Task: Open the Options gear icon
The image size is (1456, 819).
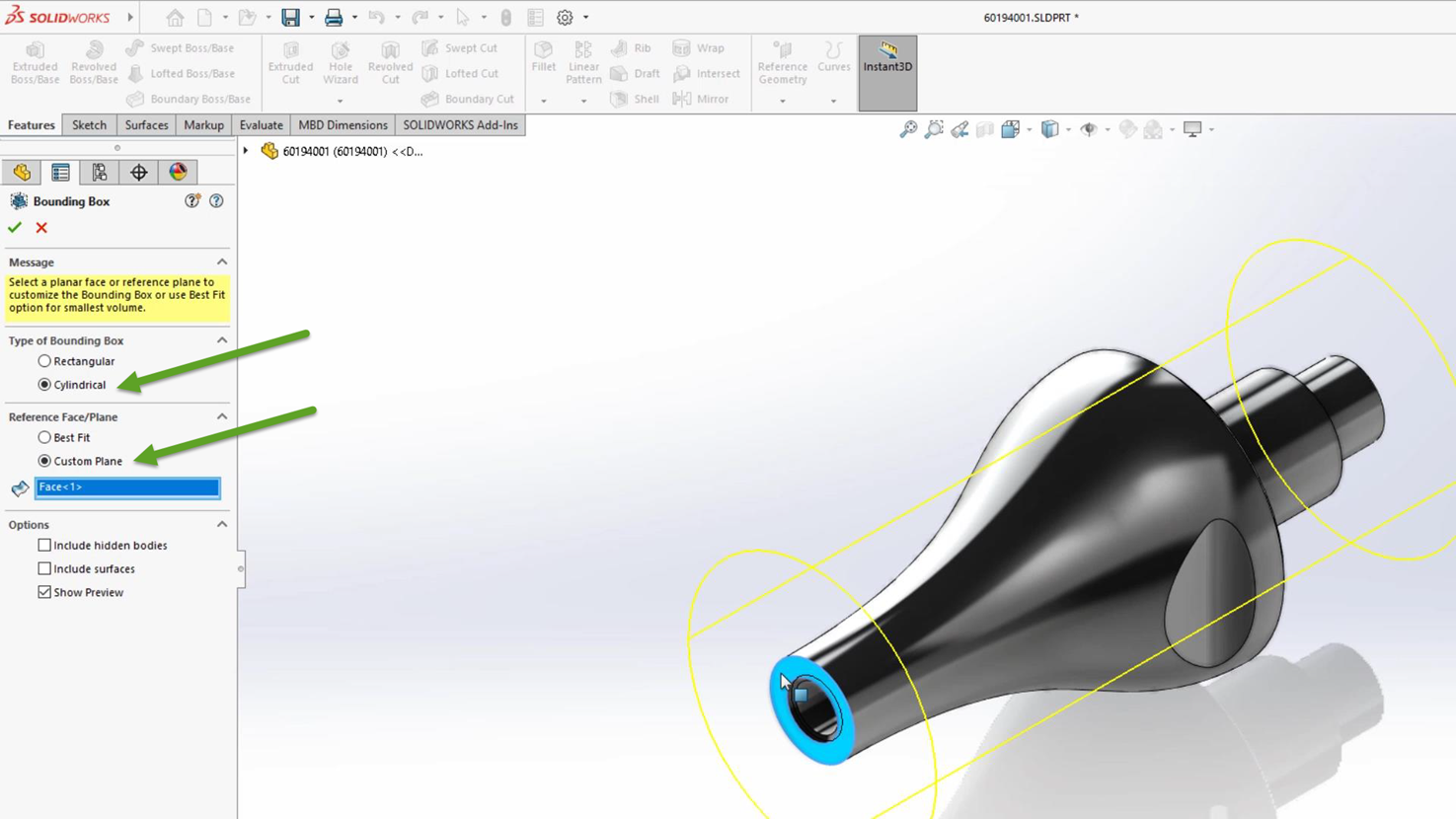Action: (x=565, y=17)
